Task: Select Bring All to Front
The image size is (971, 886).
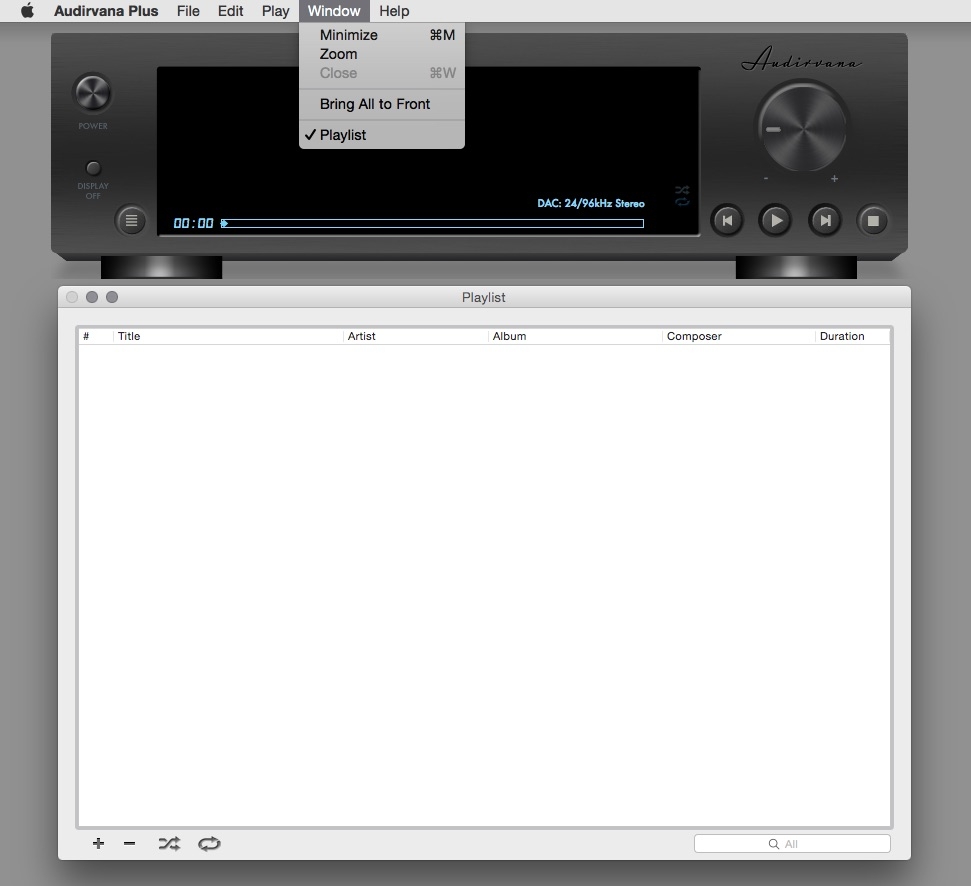Action: click(x=381, y=104)
